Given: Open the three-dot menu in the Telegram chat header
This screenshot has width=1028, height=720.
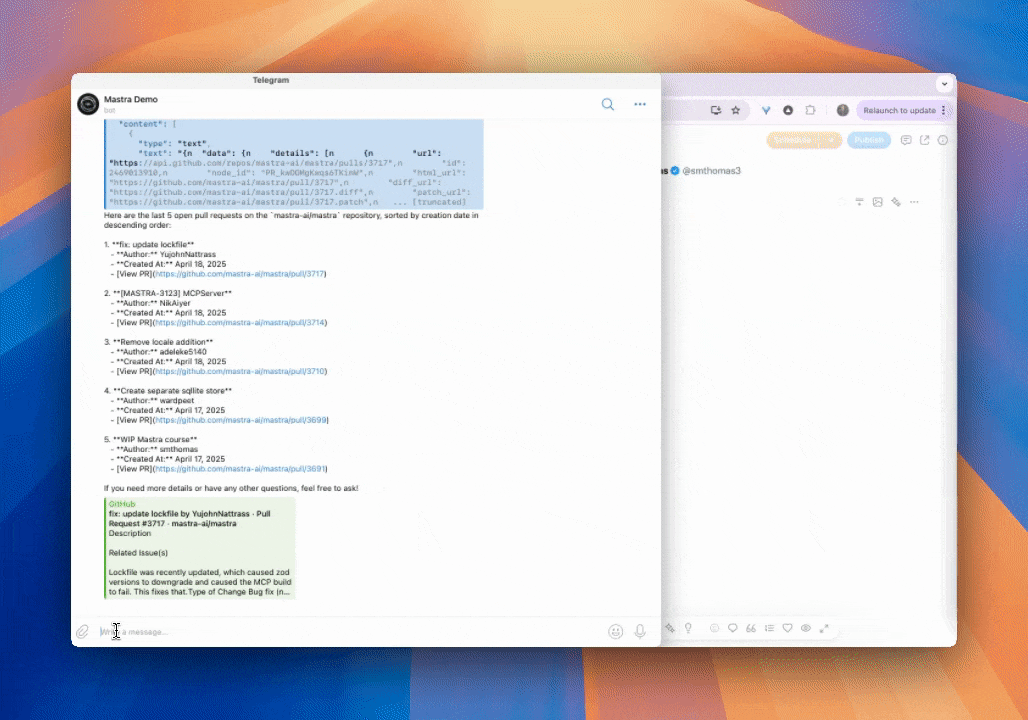Looking at the screenshot, I should click(x=640, y=104).
